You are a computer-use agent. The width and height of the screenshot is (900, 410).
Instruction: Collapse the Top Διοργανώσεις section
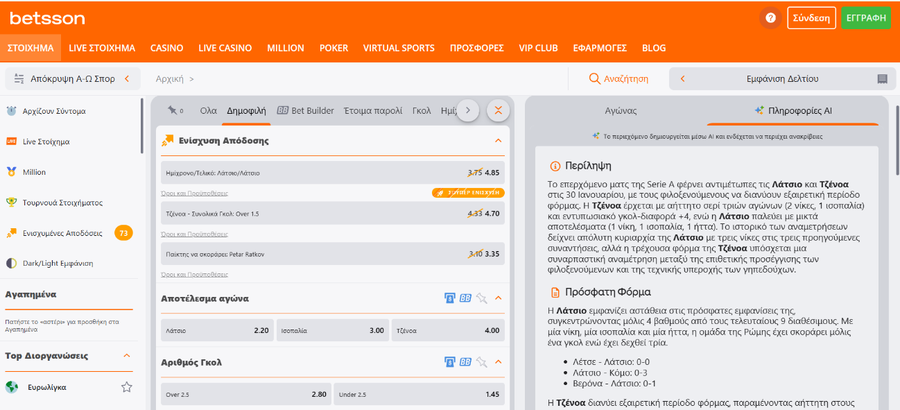coord(127,355)
